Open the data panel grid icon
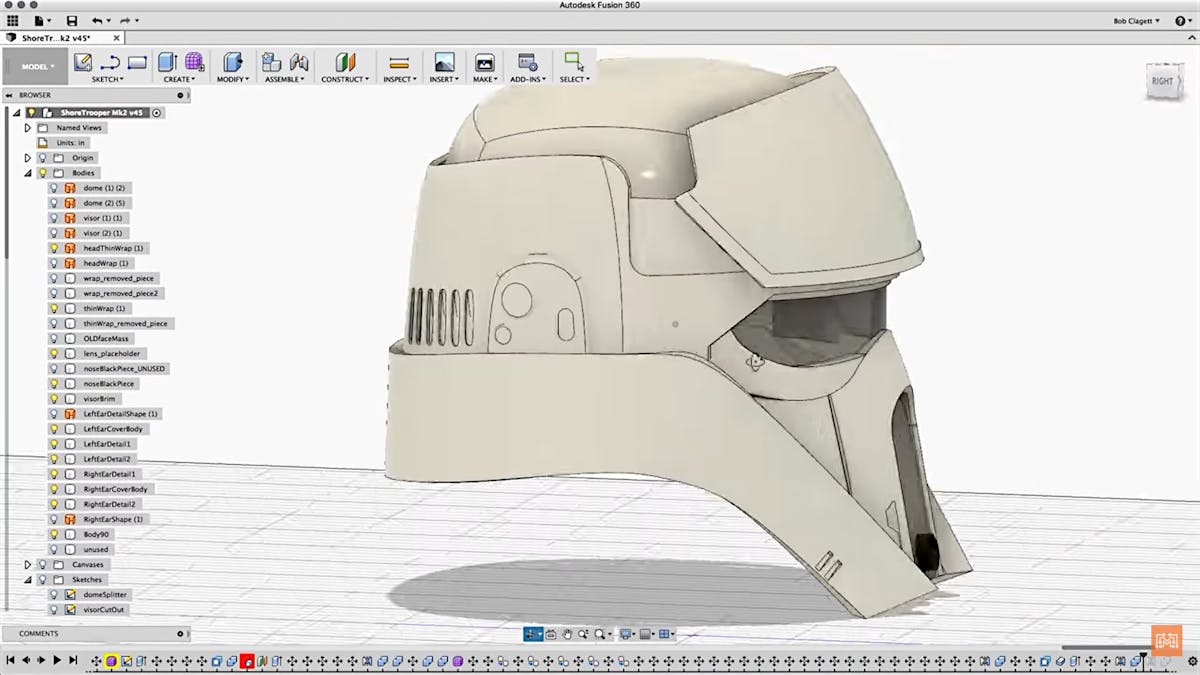 tap(13, 20)
